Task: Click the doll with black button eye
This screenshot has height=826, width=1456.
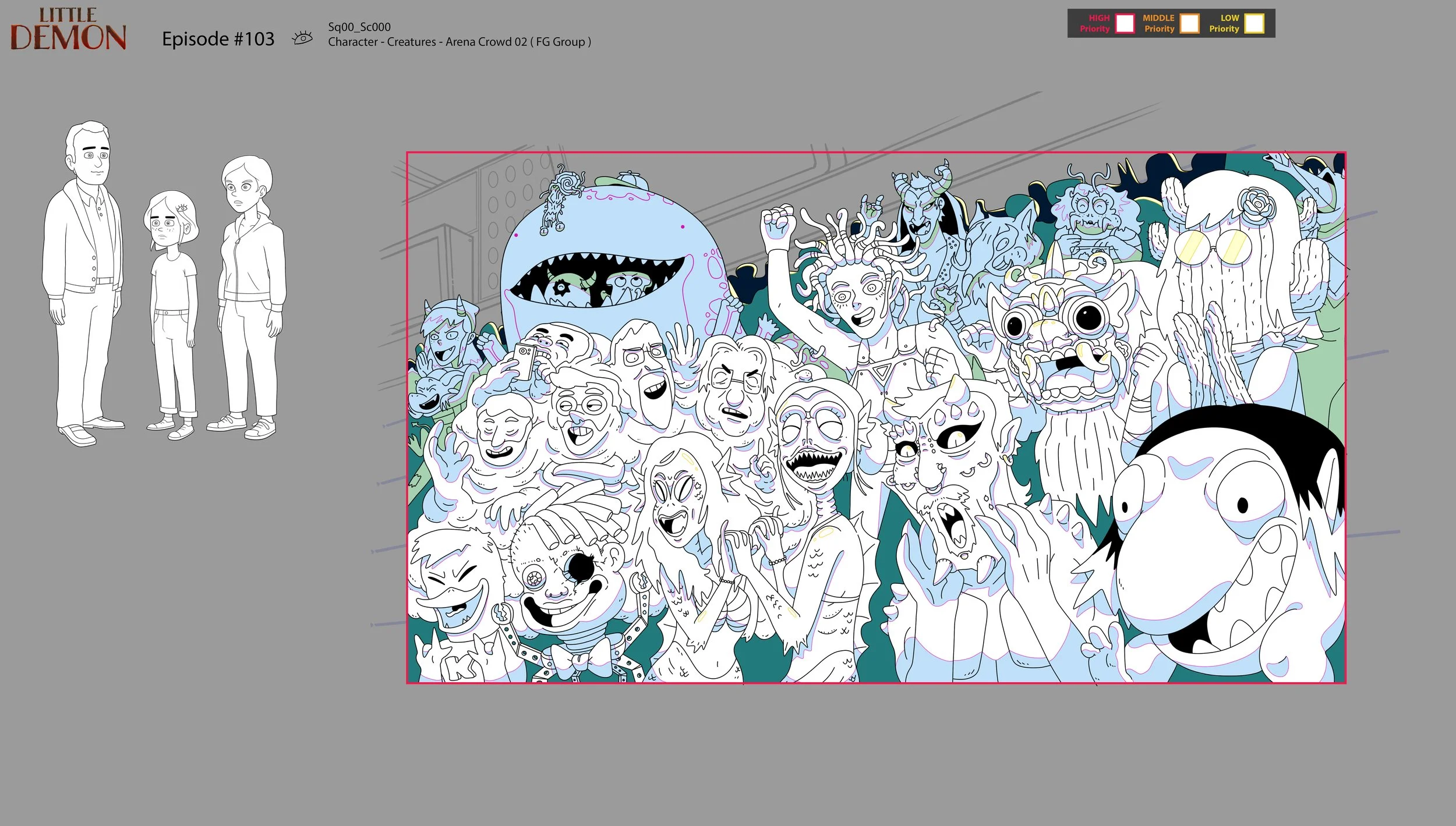Action: click(x=568, y=576)
